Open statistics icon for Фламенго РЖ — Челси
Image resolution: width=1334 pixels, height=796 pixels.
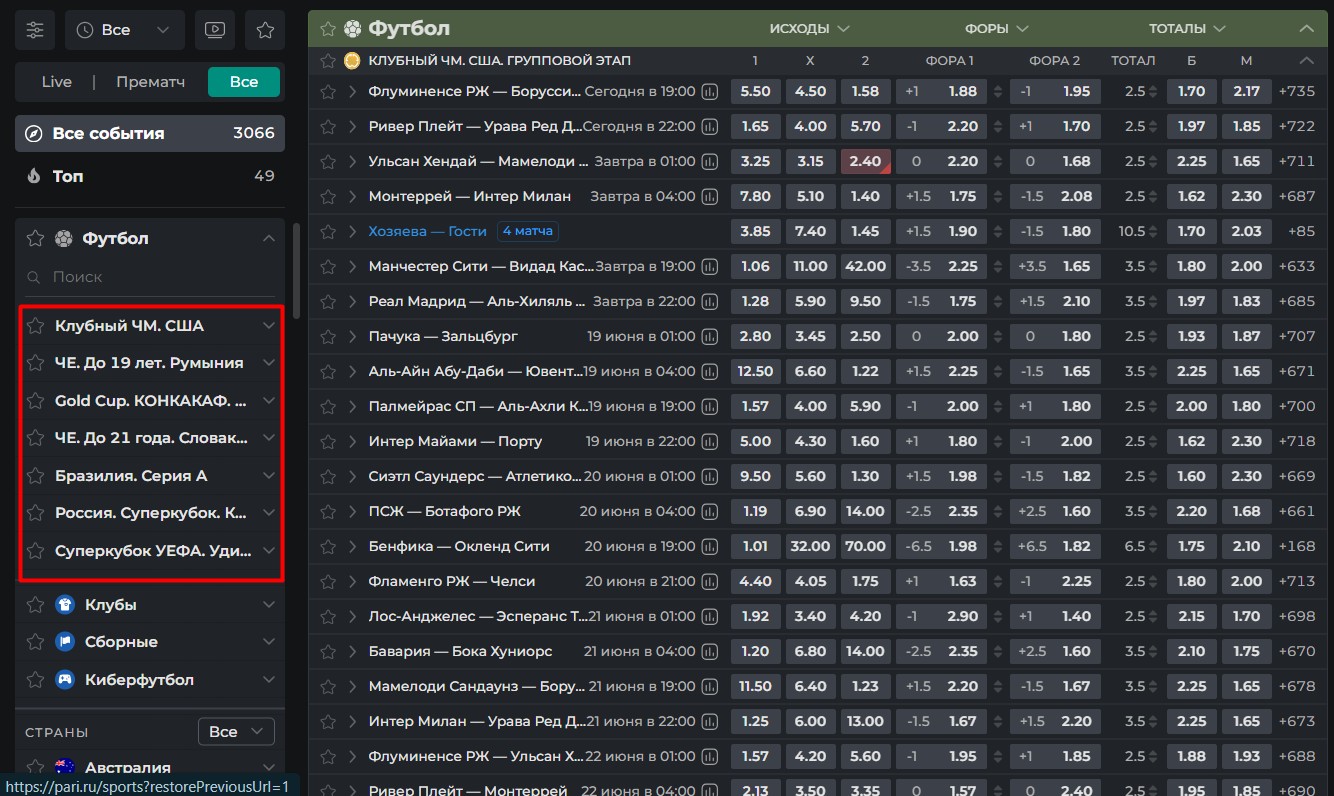point(710,581)
